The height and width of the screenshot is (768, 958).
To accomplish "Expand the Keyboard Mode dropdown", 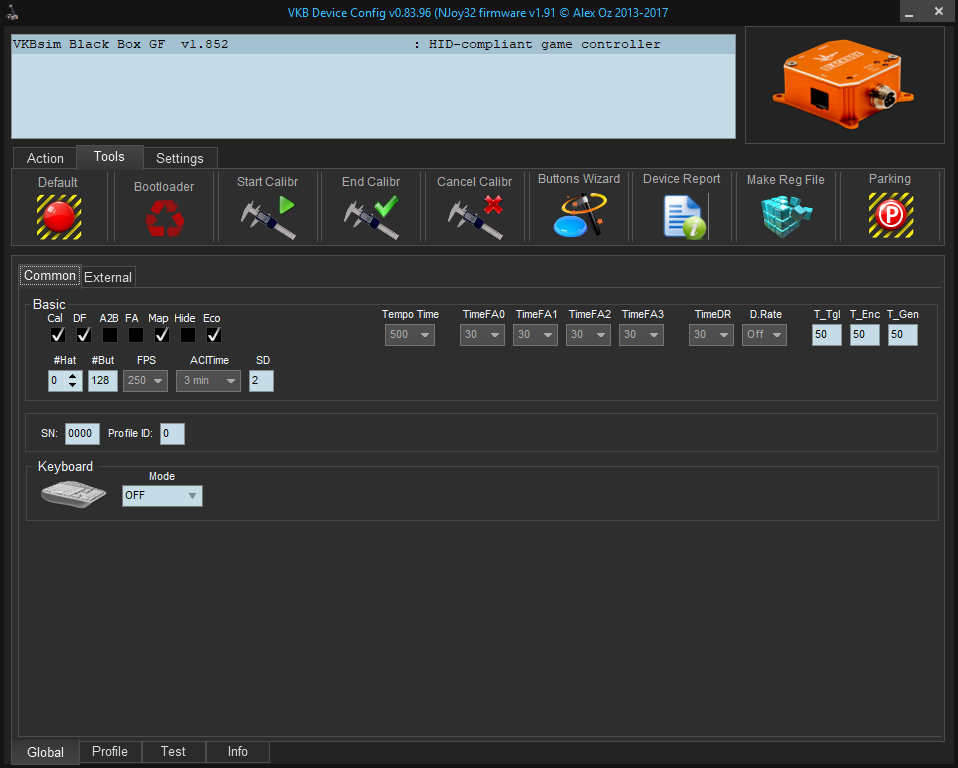I will tap(162, 496).
